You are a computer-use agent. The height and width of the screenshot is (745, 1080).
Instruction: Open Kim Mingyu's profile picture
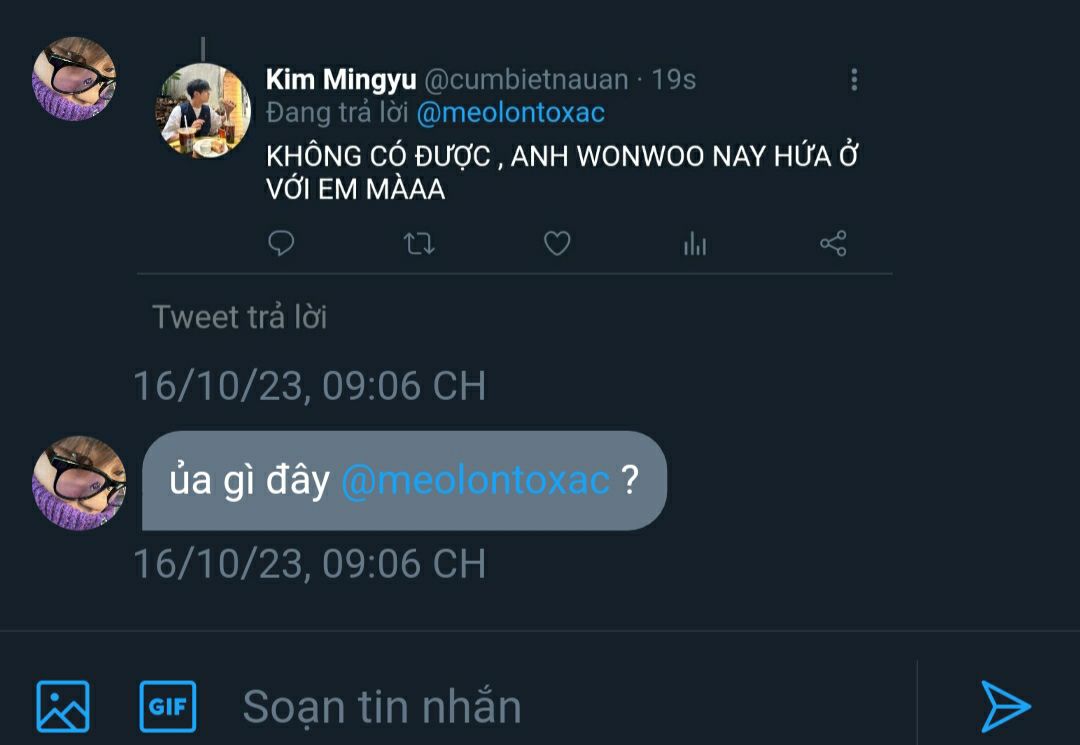(205, 111)
